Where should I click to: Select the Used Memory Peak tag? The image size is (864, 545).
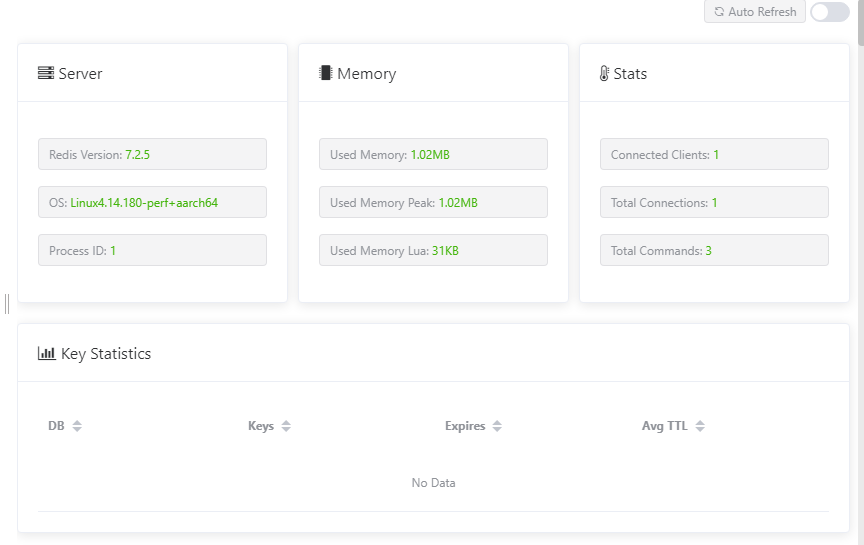tap(433, 202)
